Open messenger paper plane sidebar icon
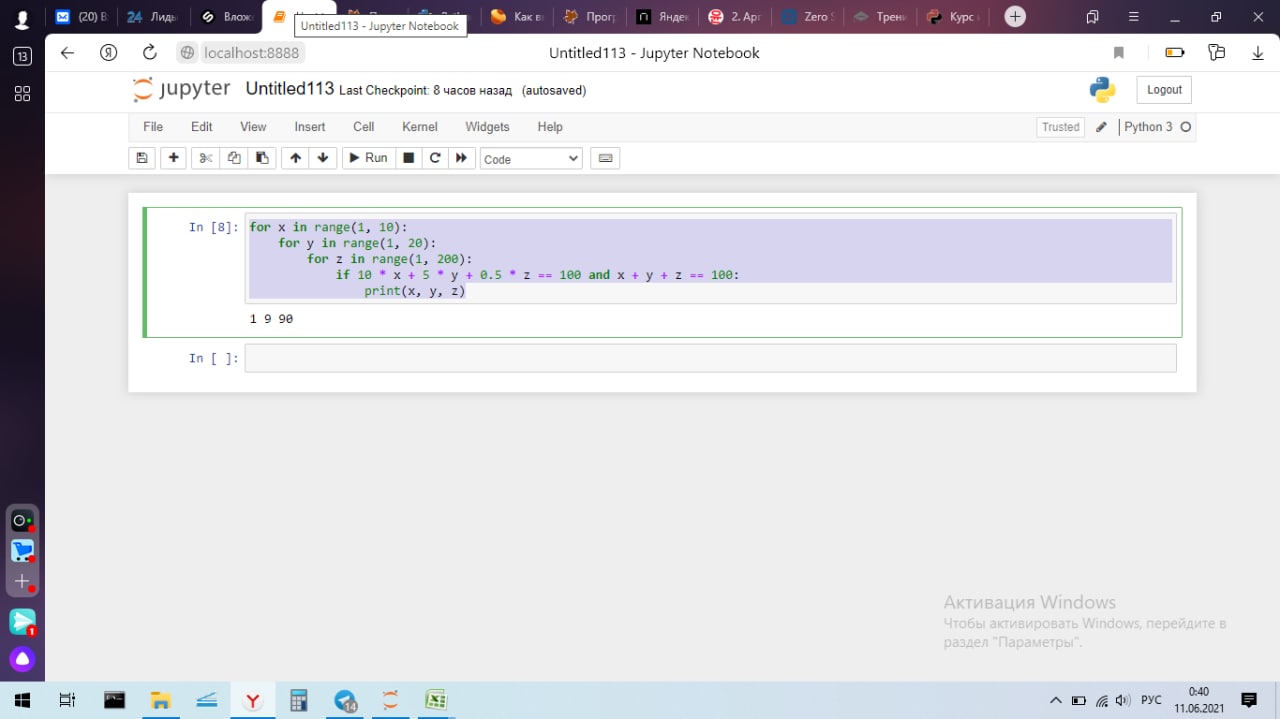Image resolution: width=1280 pixels, height=719 pixels. tap(22, 621)
